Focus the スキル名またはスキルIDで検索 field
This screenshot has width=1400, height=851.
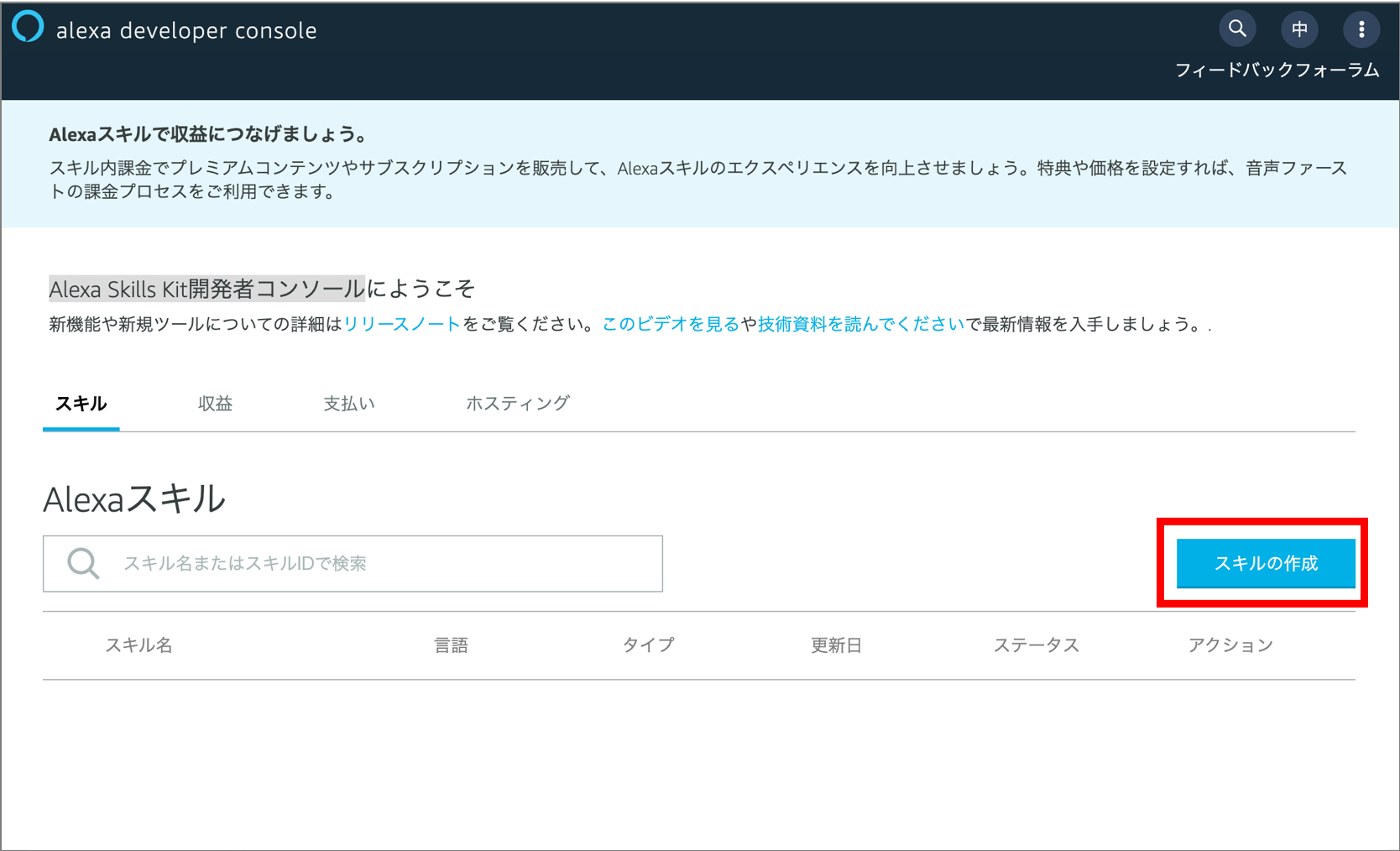coord(378,563)
